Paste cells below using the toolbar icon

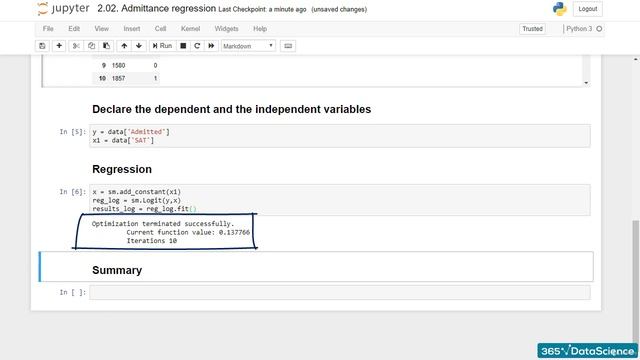pyautogui.click(x=106, y=46)
